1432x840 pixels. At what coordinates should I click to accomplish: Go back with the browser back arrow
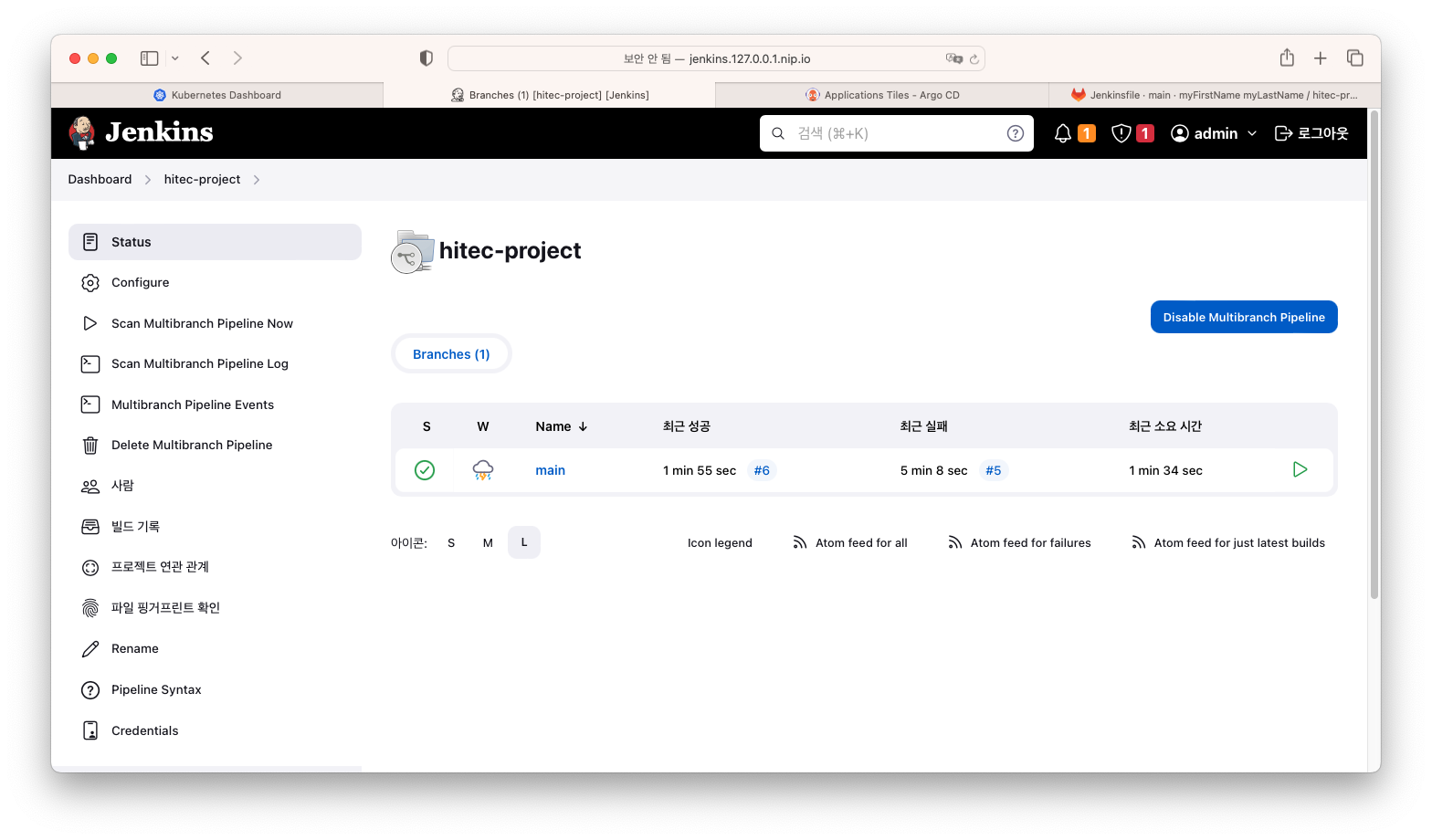tap(205, 58)
